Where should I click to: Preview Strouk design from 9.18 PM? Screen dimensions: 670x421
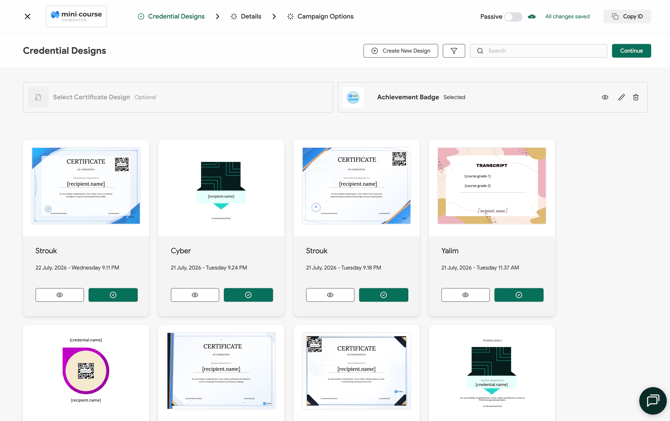click(330, 295)
